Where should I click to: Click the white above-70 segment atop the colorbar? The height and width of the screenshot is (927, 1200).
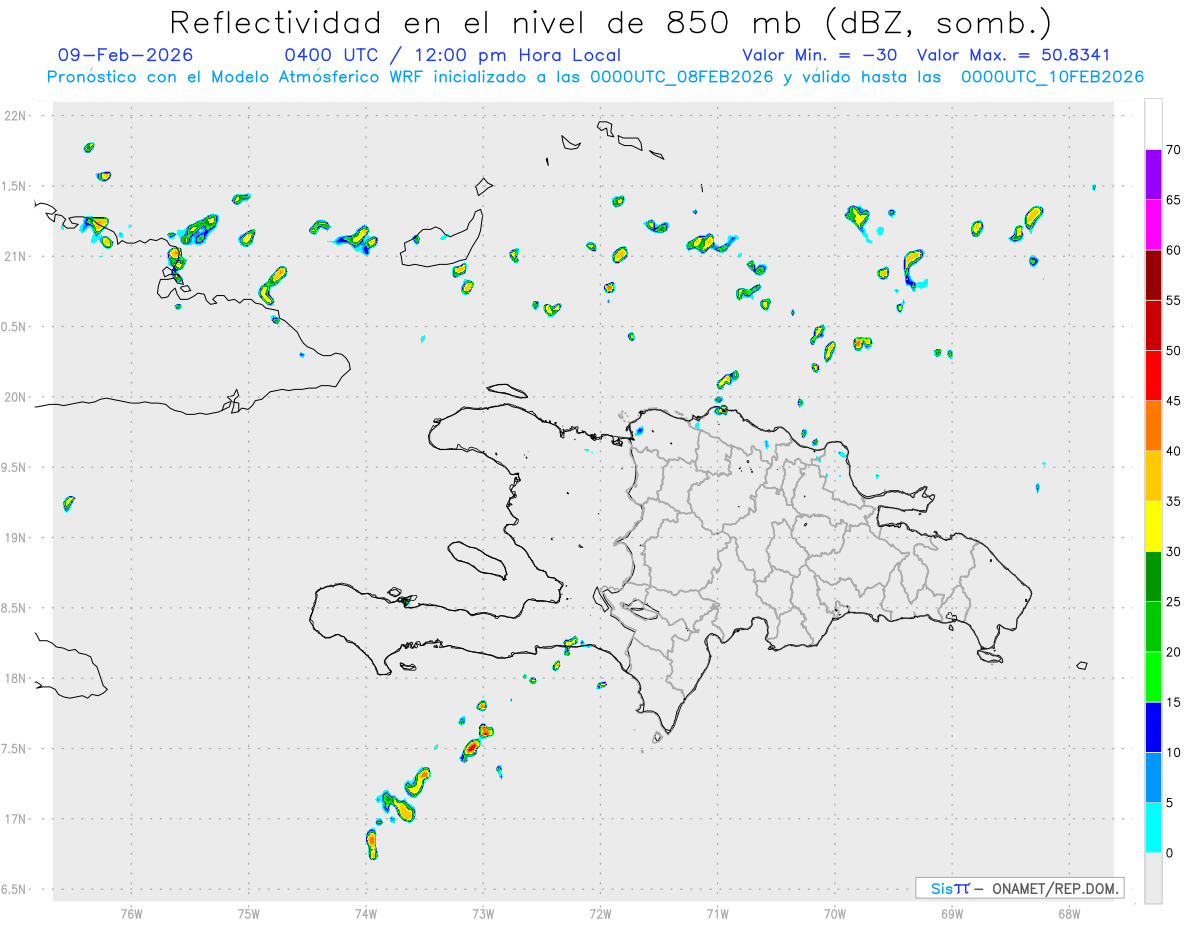pyautogui.click(x=1153, y=124)
